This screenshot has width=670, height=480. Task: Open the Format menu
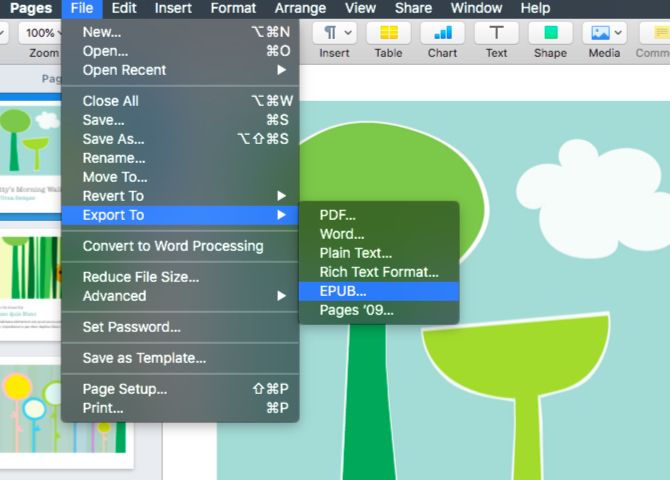(x=233, y=8)
